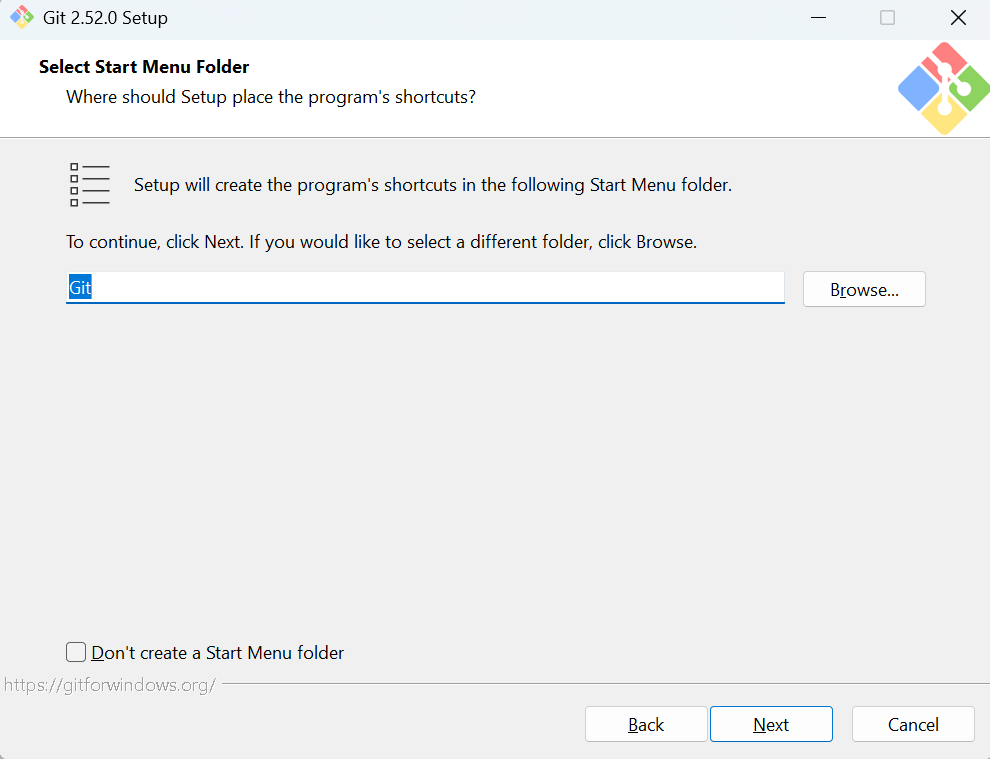Click the "To continue, click Next" instruction text
Viewport: 990px width, 759px height.
click(381, 242)
